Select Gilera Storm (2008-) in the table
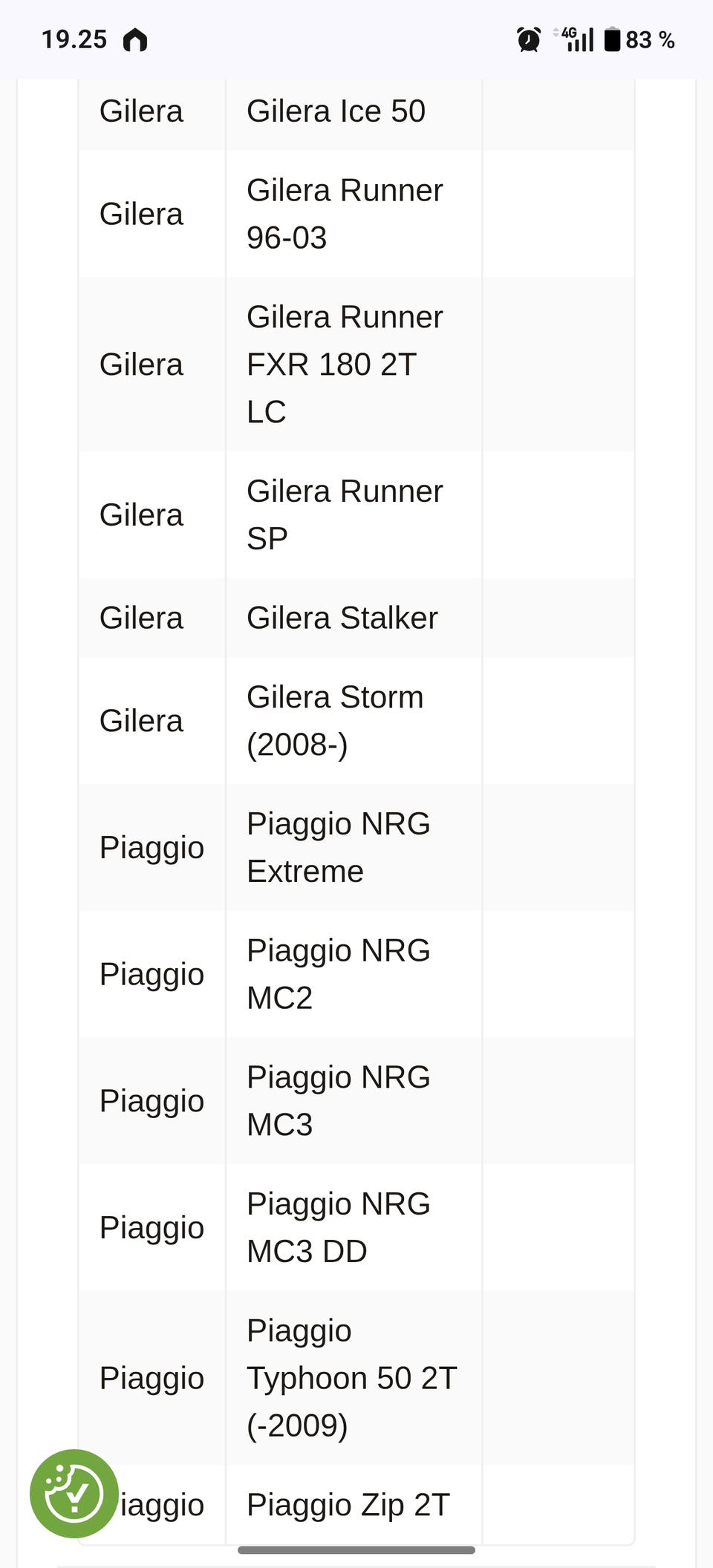 coord(335,720)
